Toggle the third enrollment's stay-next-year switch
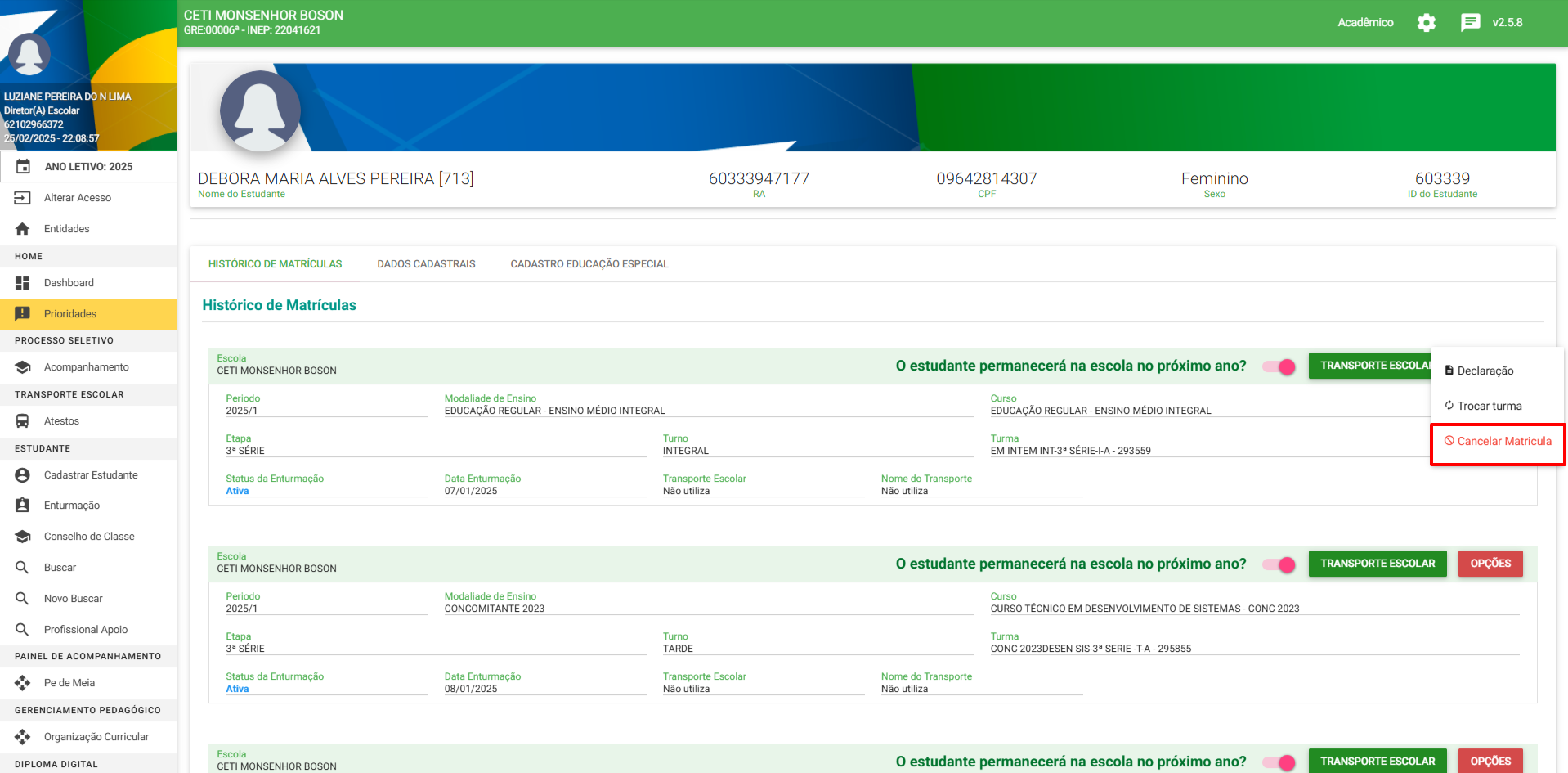This screenshot has width=1568, height=773. pos(1279,762)
